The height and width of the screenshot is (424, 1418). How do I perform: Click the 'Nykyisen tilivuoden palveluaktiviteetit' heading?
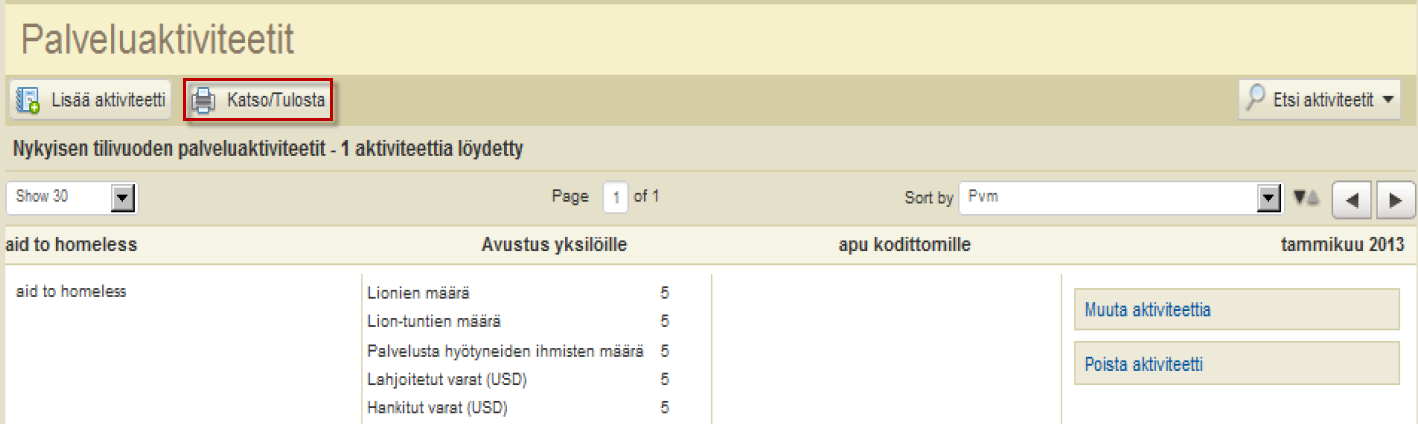[x=268, y=150]
